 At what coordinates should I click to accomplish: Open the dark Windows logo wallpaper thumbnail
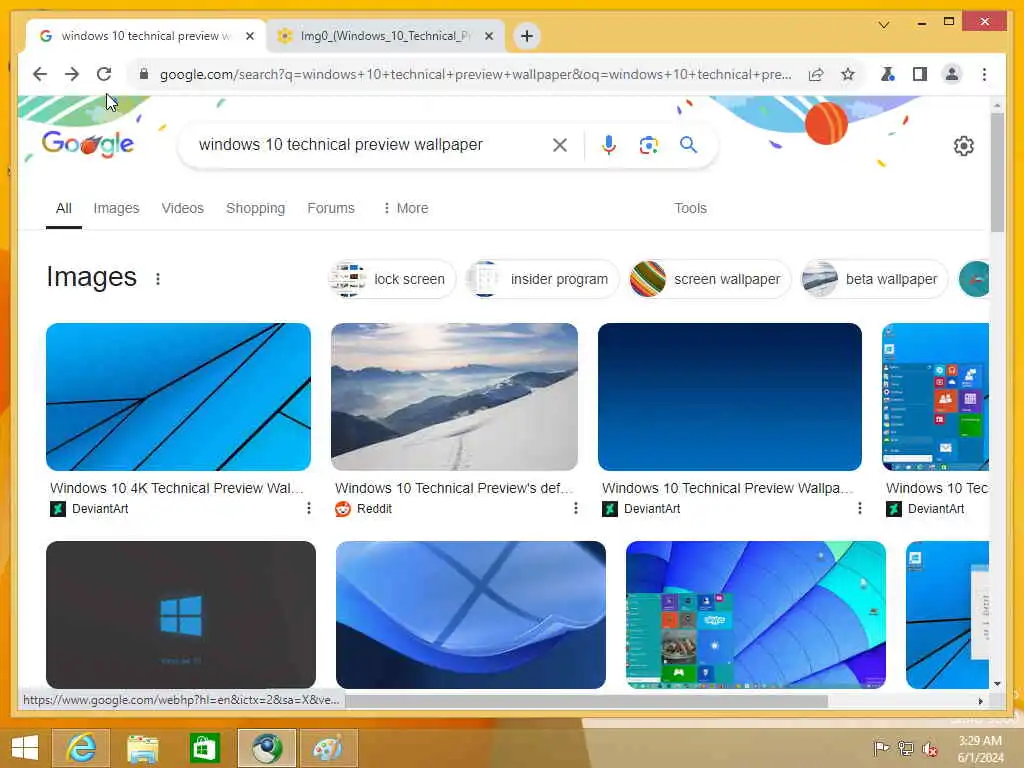coord(181,615)
